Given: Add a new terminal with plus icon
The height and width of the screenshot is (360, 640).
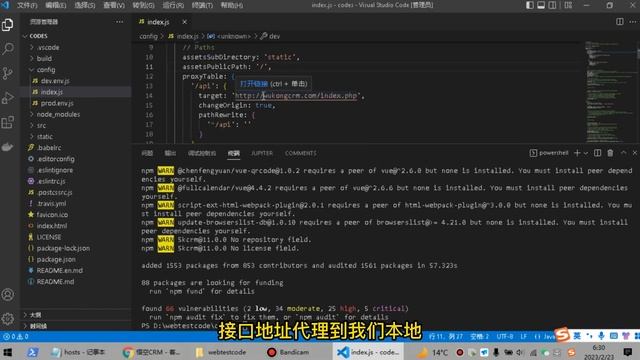Looking at the screenshot, I should pos(577,153).
